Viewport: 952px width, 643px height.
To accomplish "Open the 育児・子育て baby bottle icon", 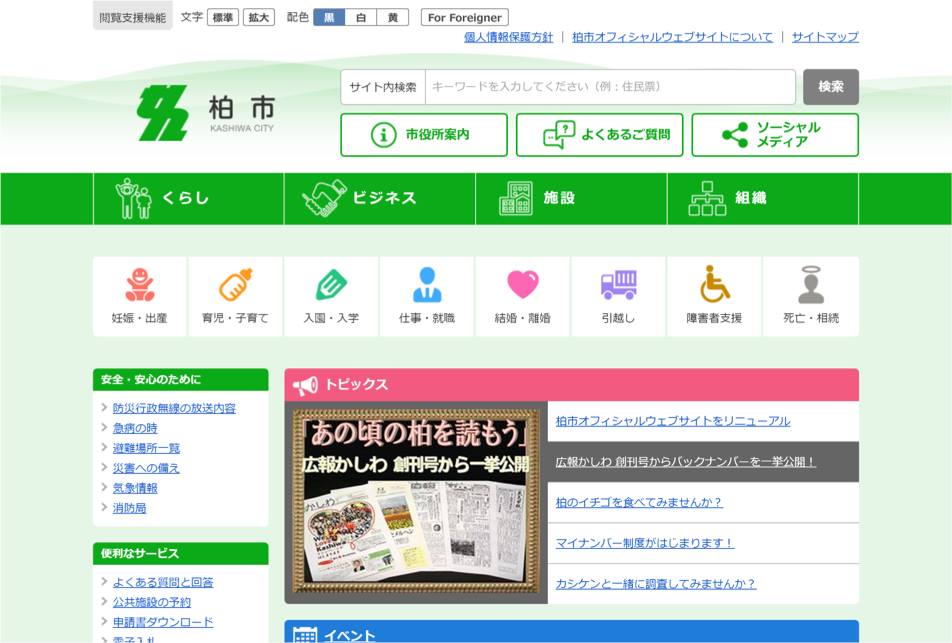I will coord(235,285).
